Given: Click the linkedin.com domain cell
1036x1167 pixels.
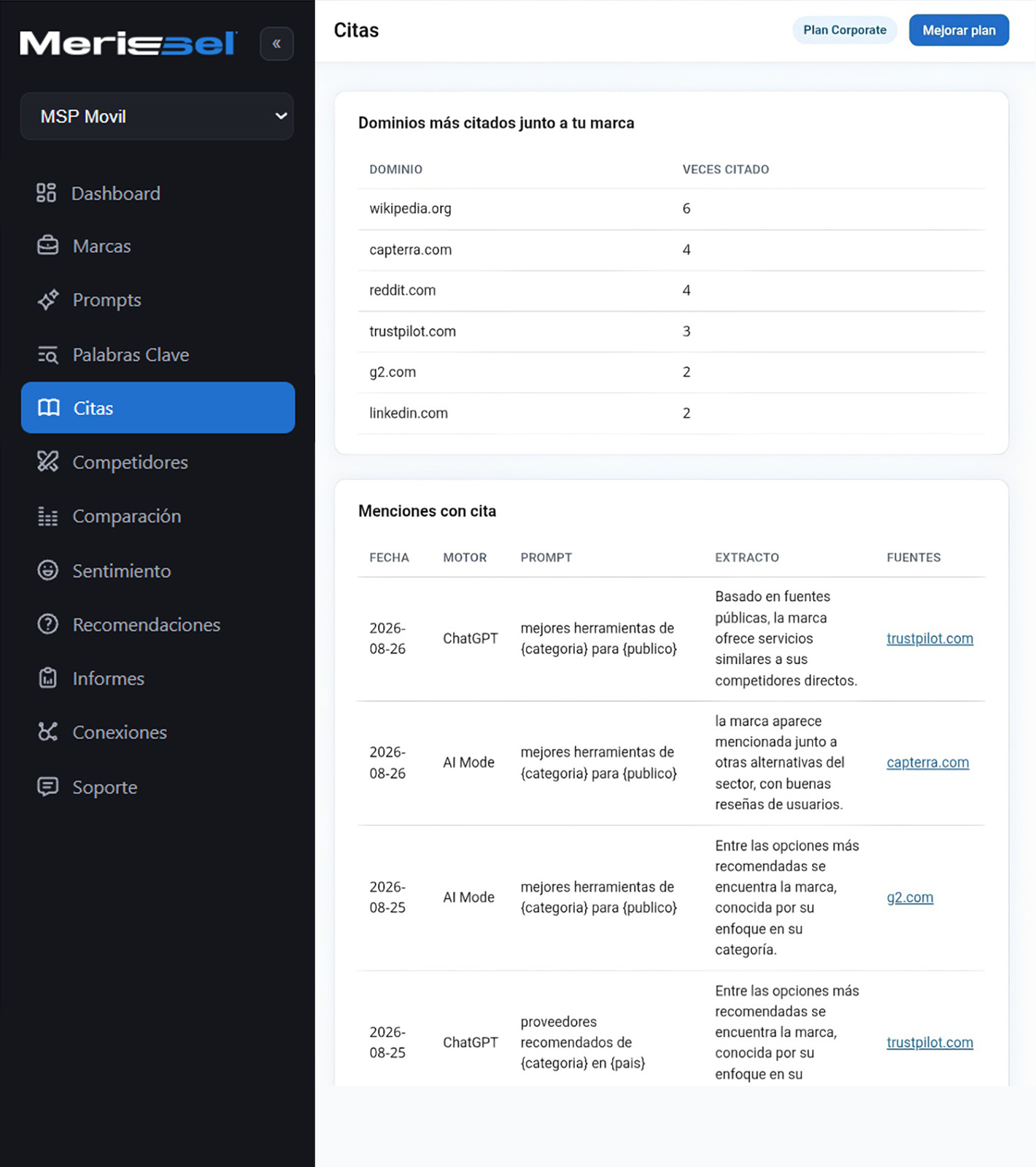Looking at the screenshot, I should [x=409, y=413].
